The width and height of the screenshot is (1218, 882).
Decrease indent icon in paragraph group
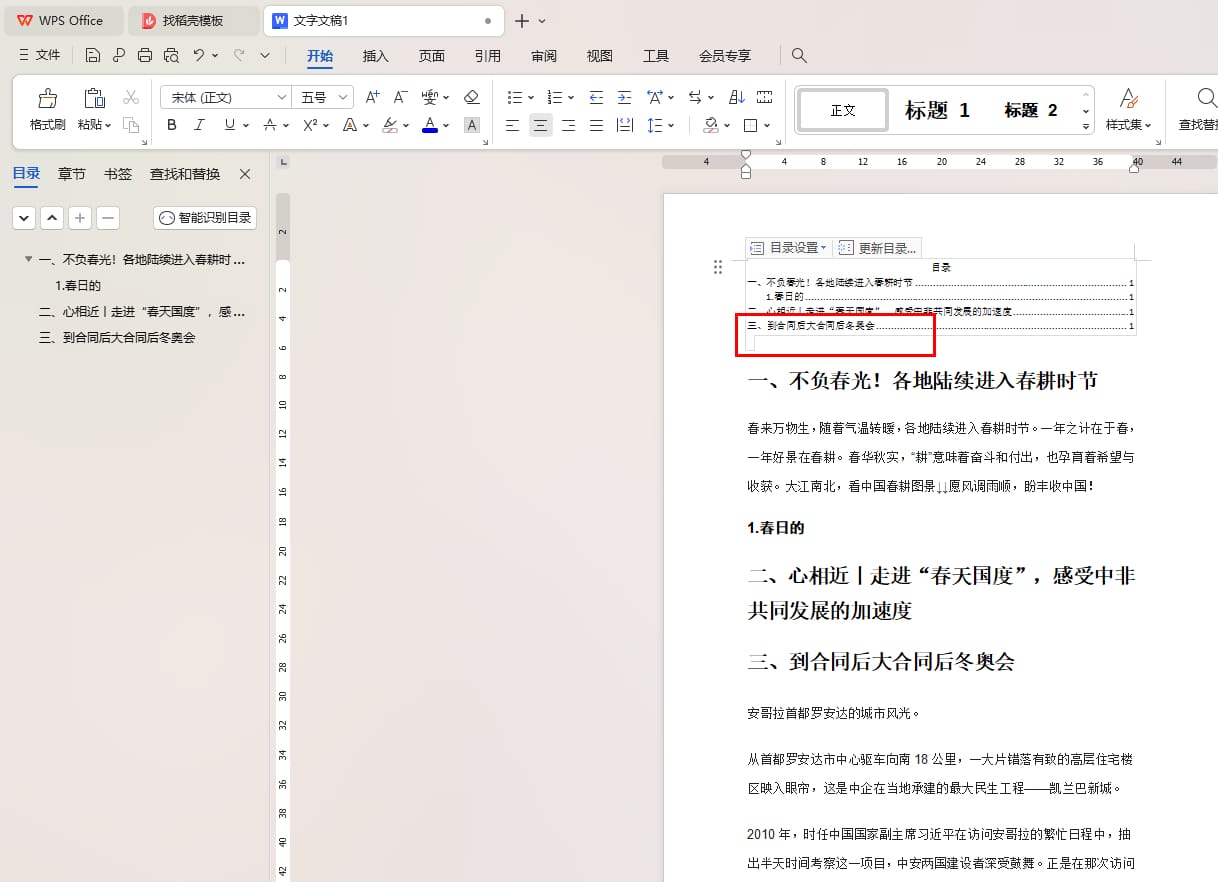coord(597,97)
